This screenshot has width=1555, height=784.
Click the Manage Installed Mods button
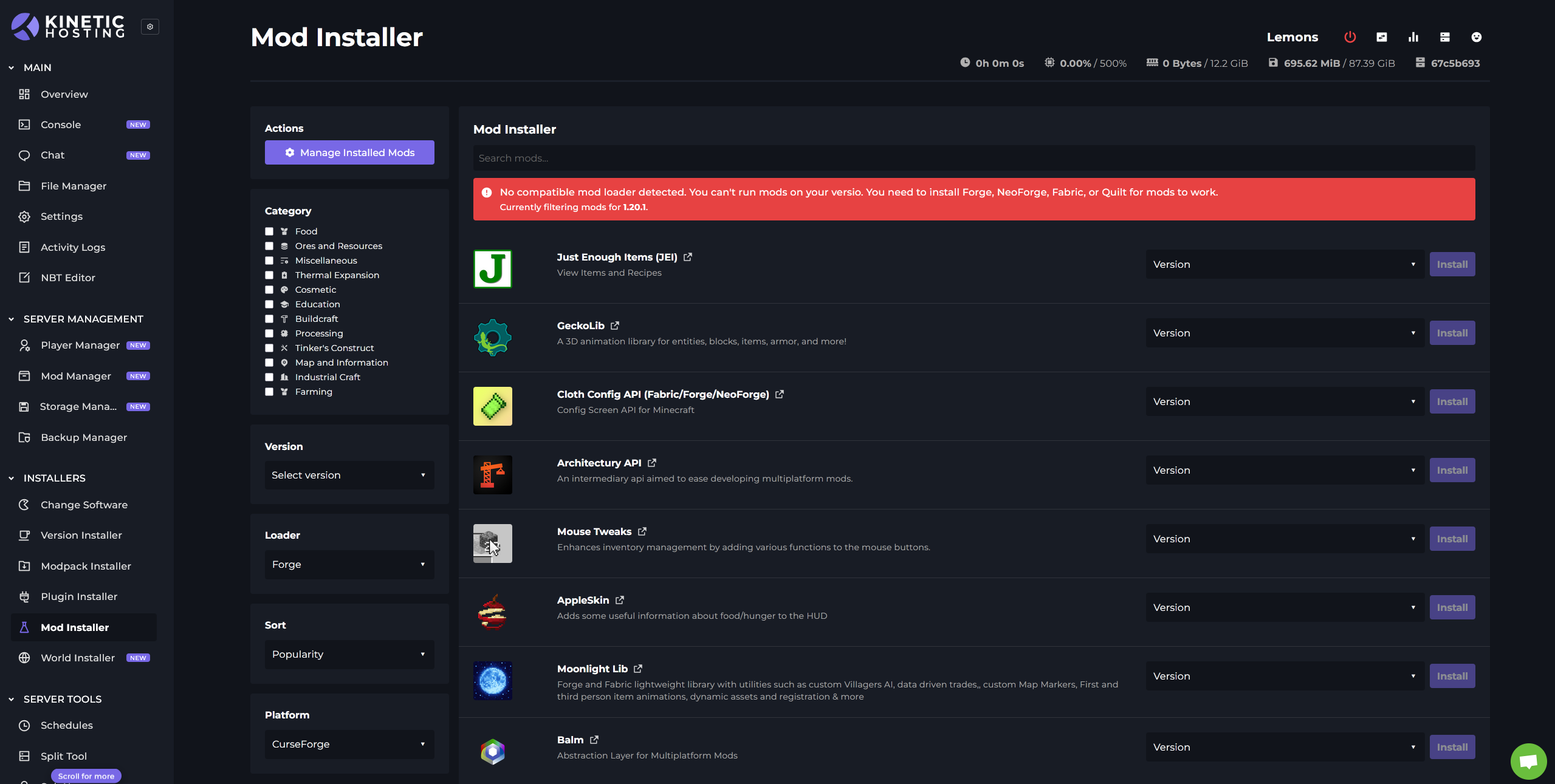[x=349, y=152]
